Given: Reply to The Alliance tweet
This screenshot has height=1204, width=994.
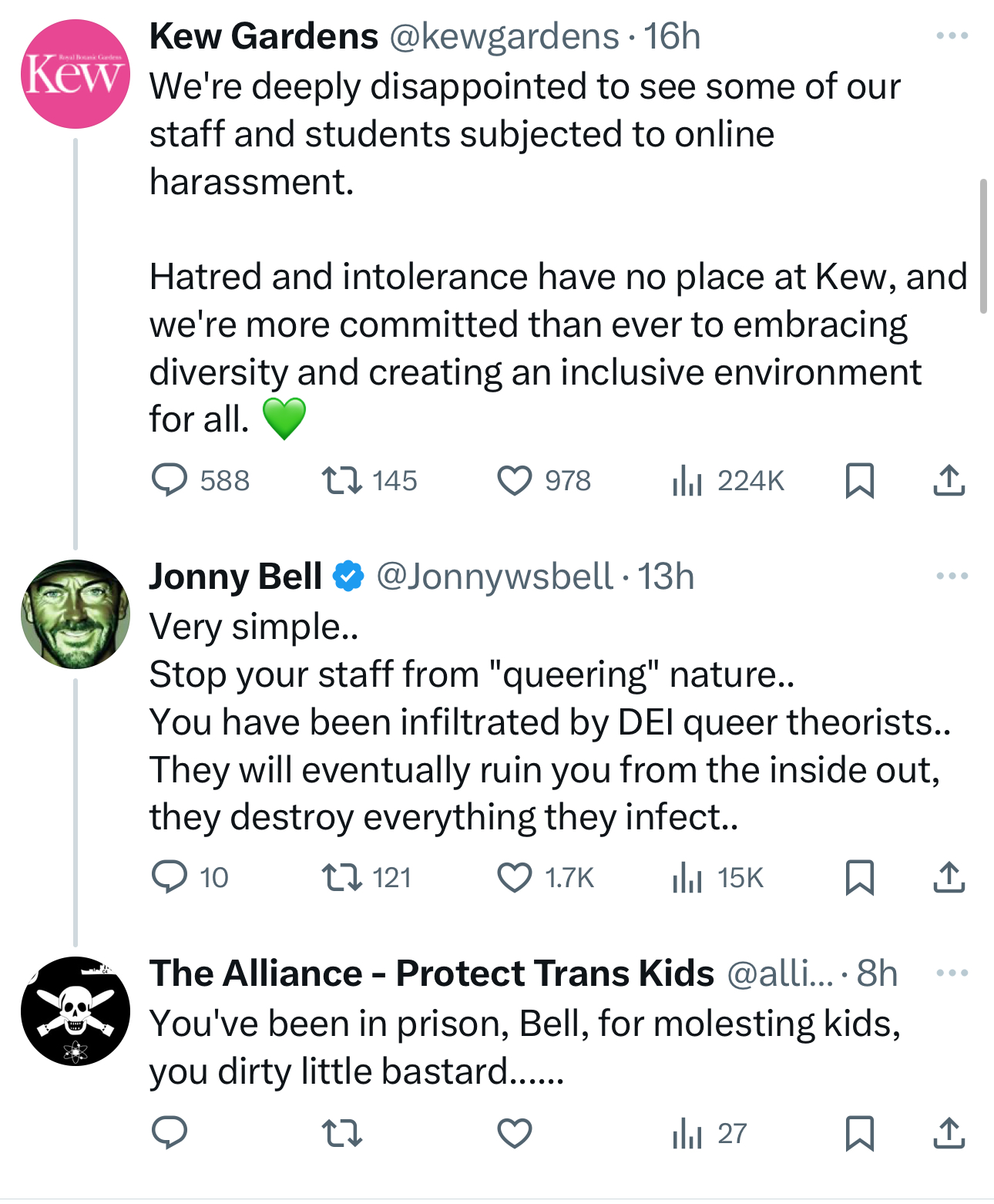Looking at the screenshot, I should 170,1133.
